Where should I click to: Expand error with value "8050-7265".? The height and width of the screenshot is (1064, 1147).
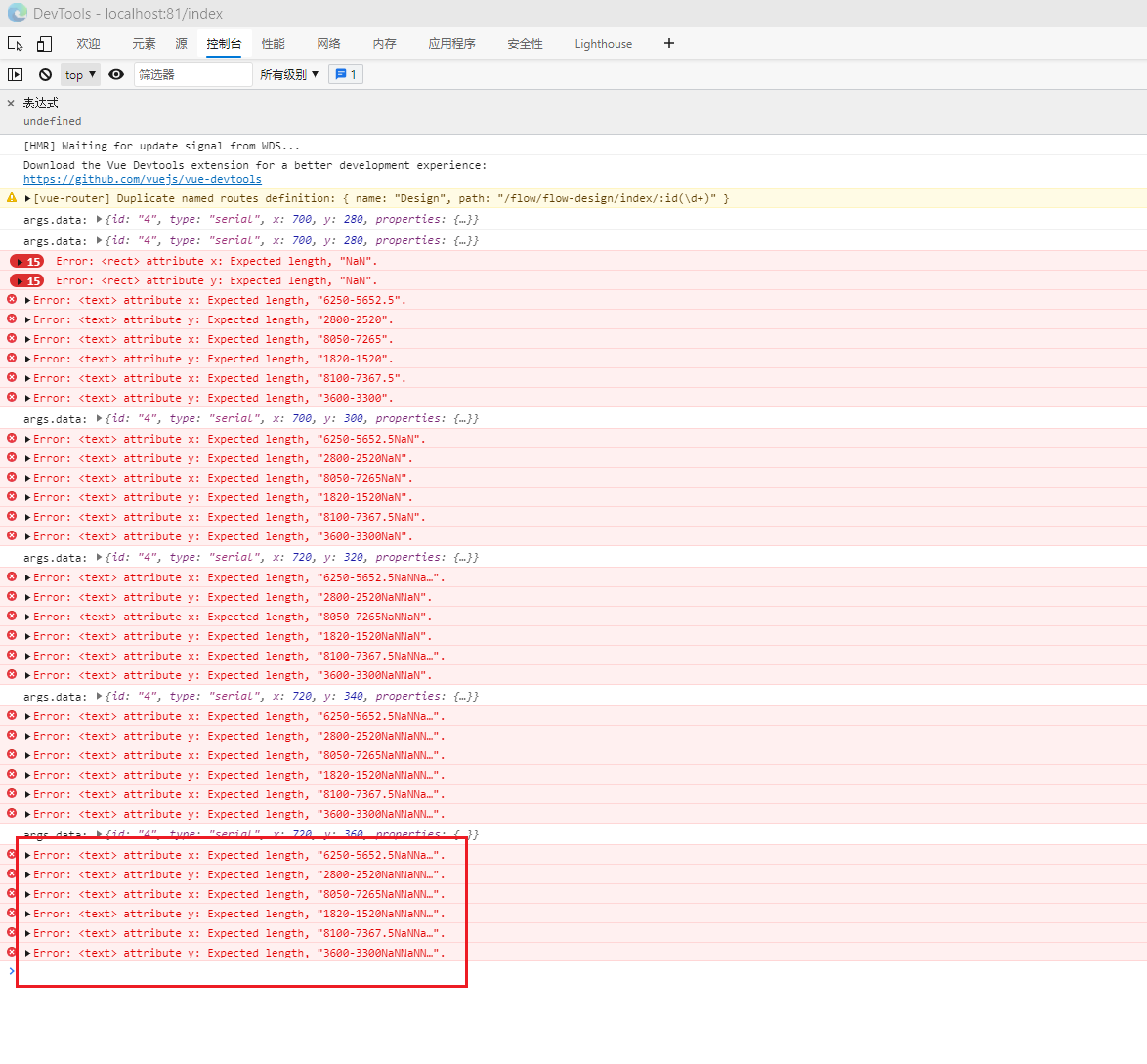27,340
